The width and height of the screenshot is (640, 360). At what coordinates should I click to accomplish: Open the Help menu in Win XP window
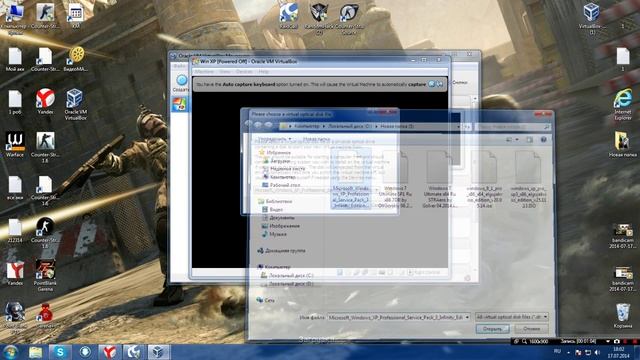[x=264, y=71]
